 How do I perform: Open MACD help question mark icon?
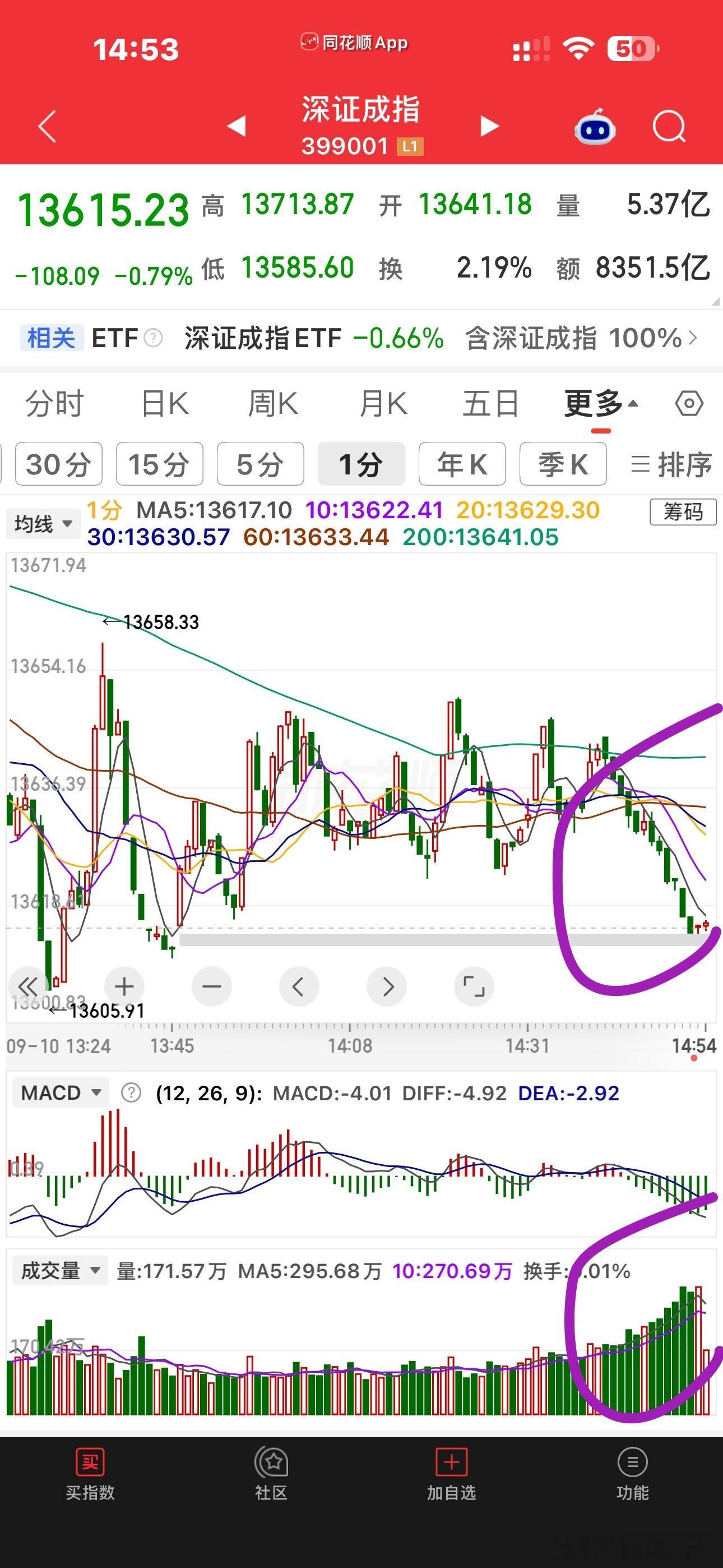point(131,1093)
